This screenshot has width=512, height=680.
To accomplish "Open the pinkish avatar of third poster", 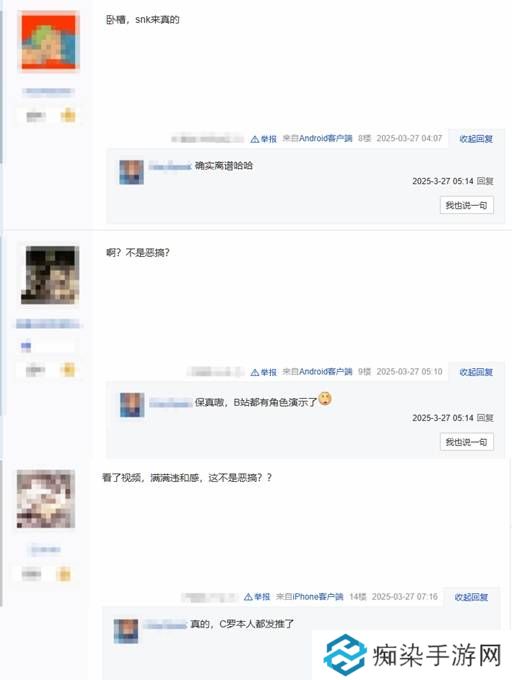I will coord(46,500).
